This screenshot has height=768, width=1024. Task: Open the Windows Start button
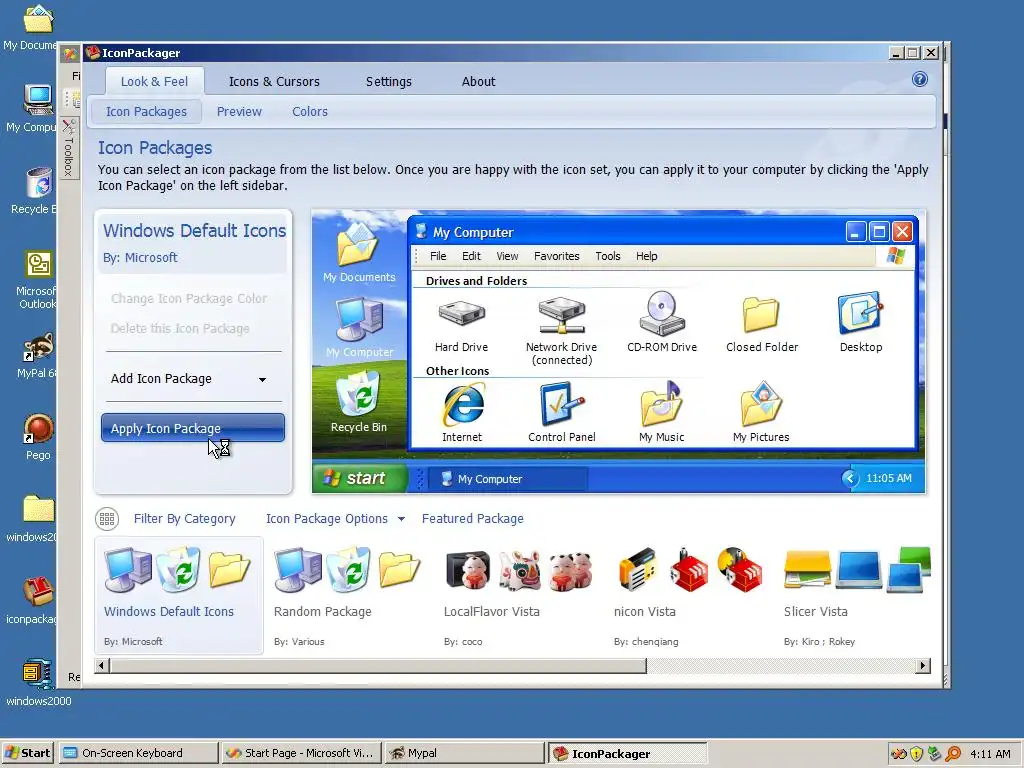pos(28,753)
